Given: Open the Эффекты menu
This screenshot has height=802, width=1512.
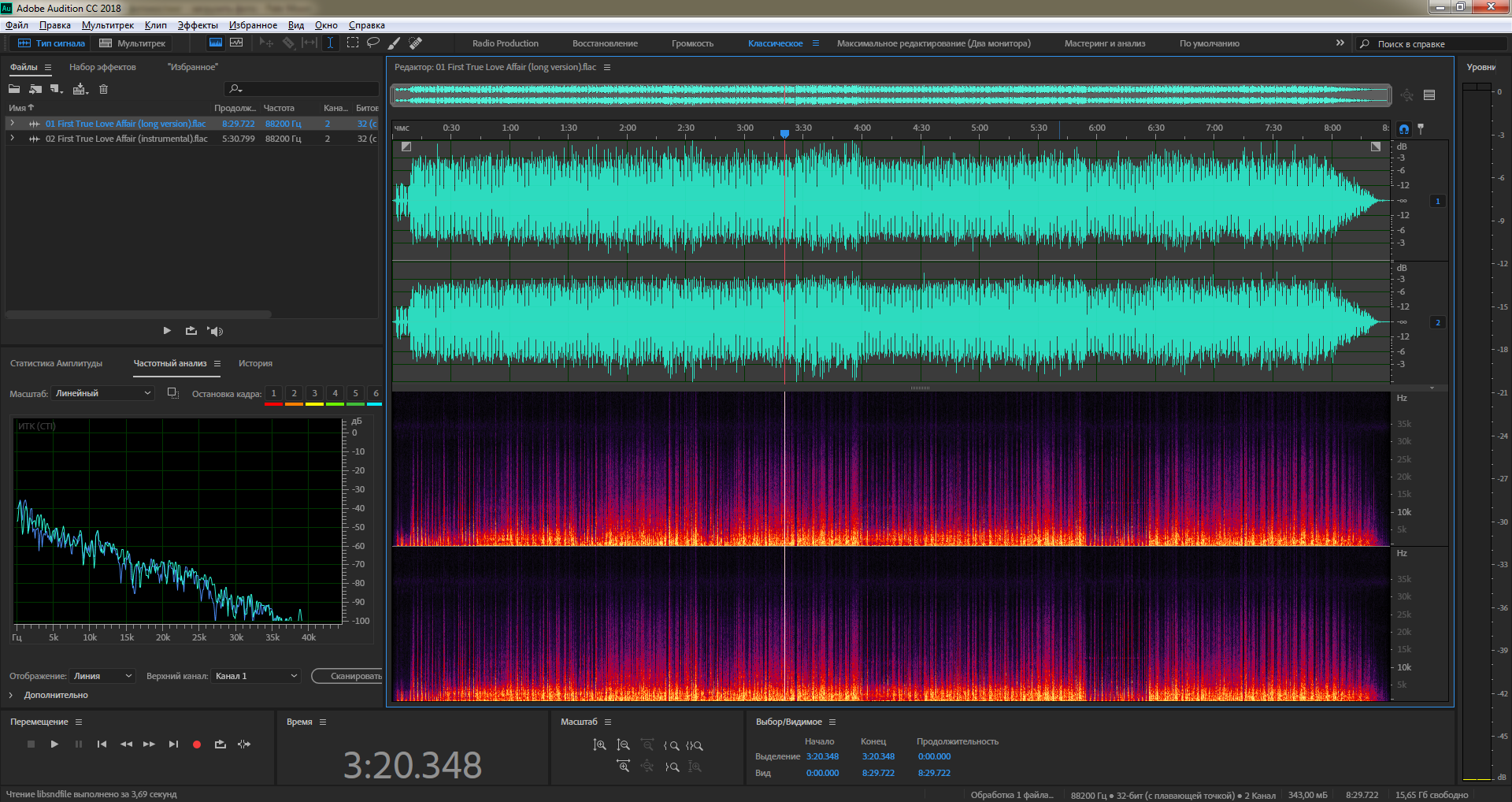Looking at the screenshot, I should 198,25.
